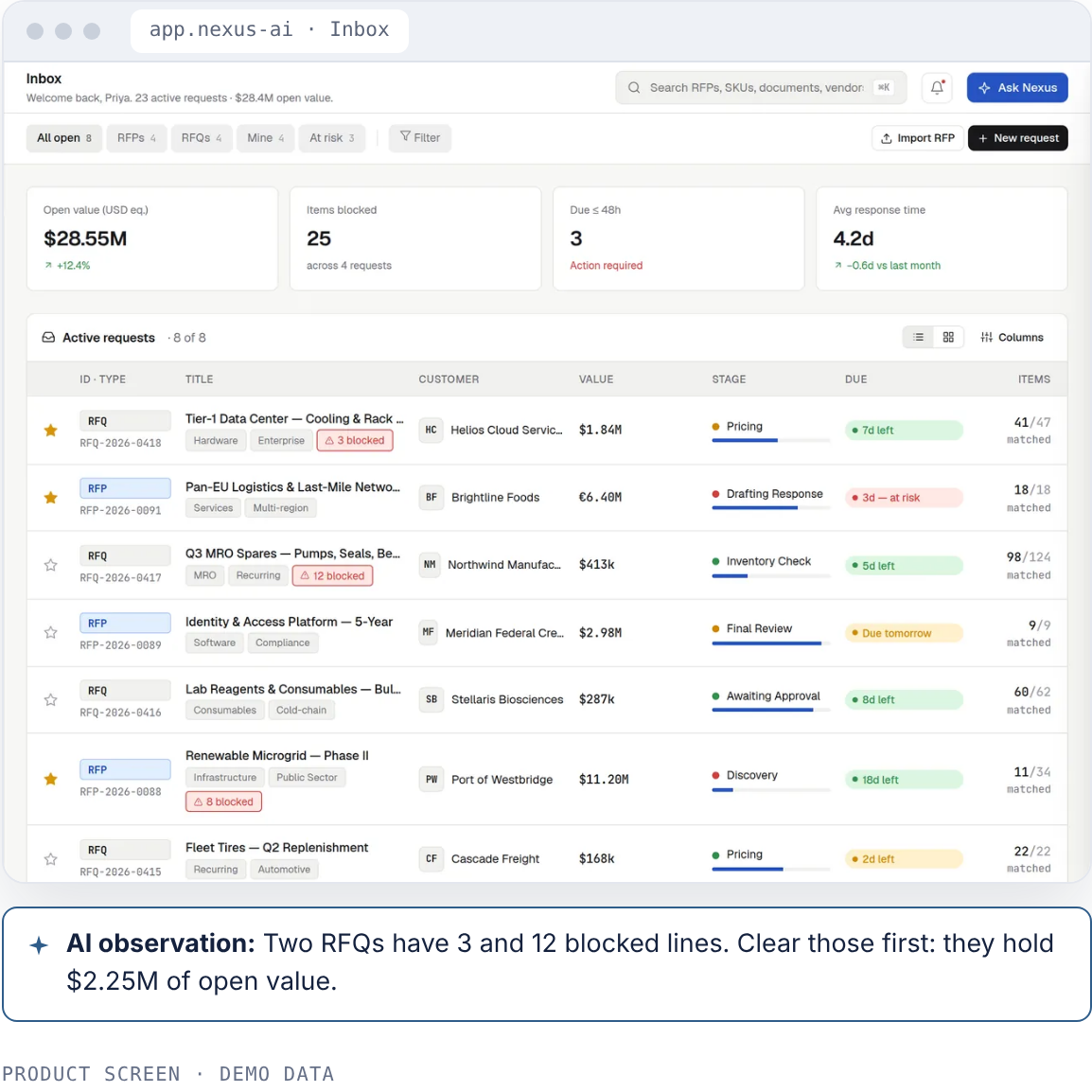This screenshot has height=1092, width=1092.
Task: Open the Avg response time card
Action: pyautogui.click(x=942, y=238)
